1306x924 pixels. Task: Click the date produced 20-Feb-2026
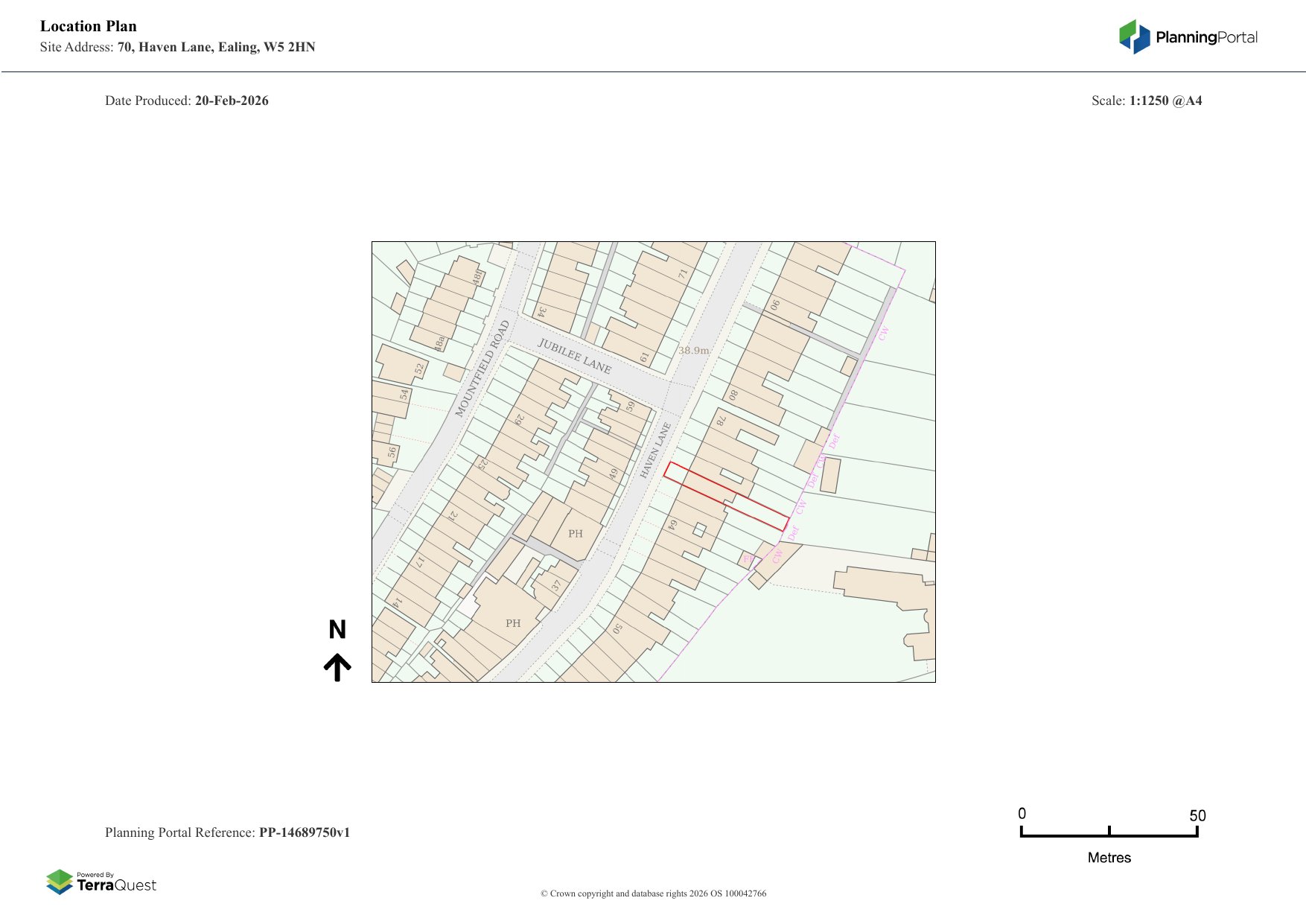[x=232, y=101]
